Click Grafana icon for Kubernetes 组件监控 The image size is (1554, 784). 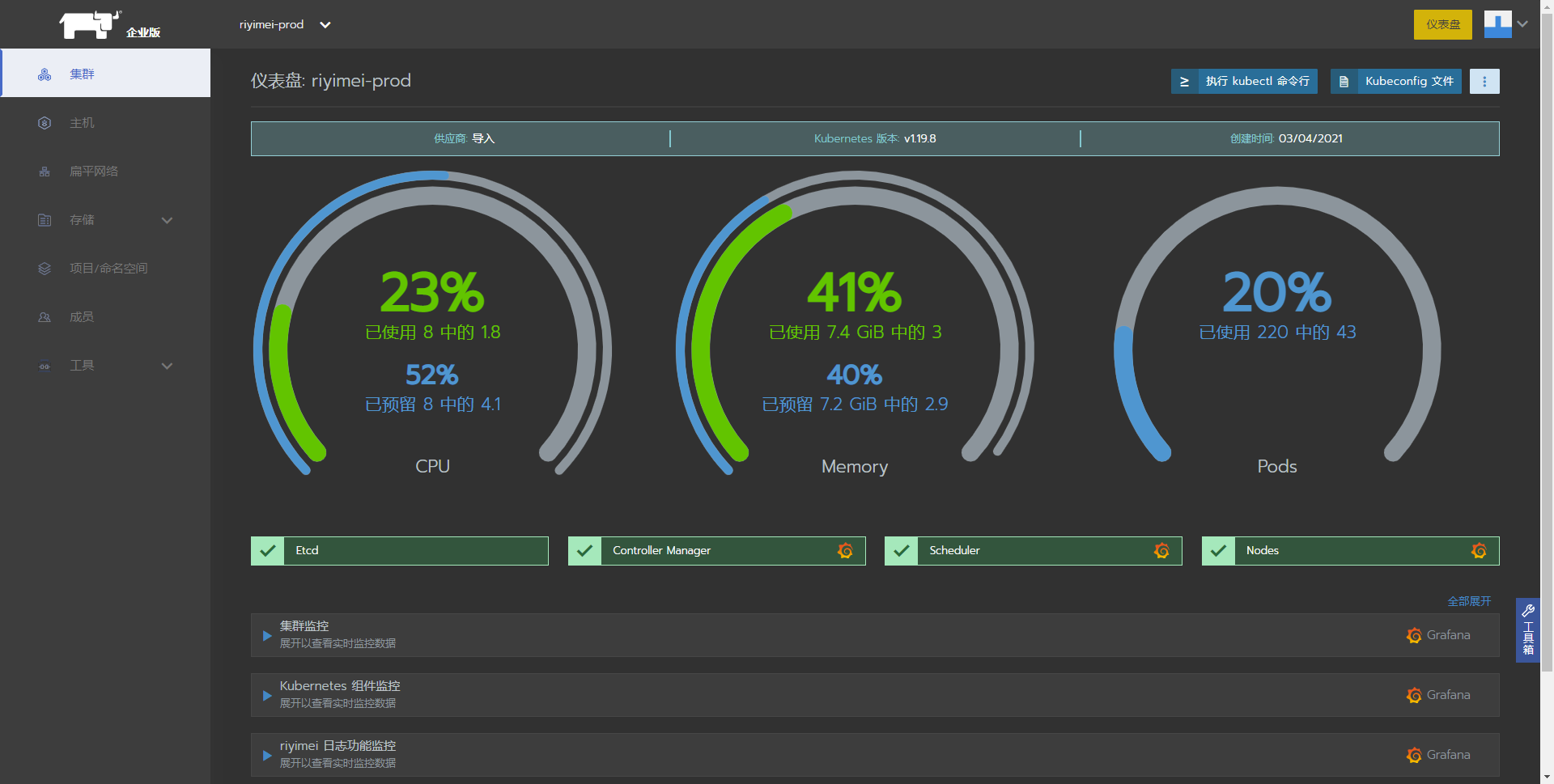[x=1414, y=696]
